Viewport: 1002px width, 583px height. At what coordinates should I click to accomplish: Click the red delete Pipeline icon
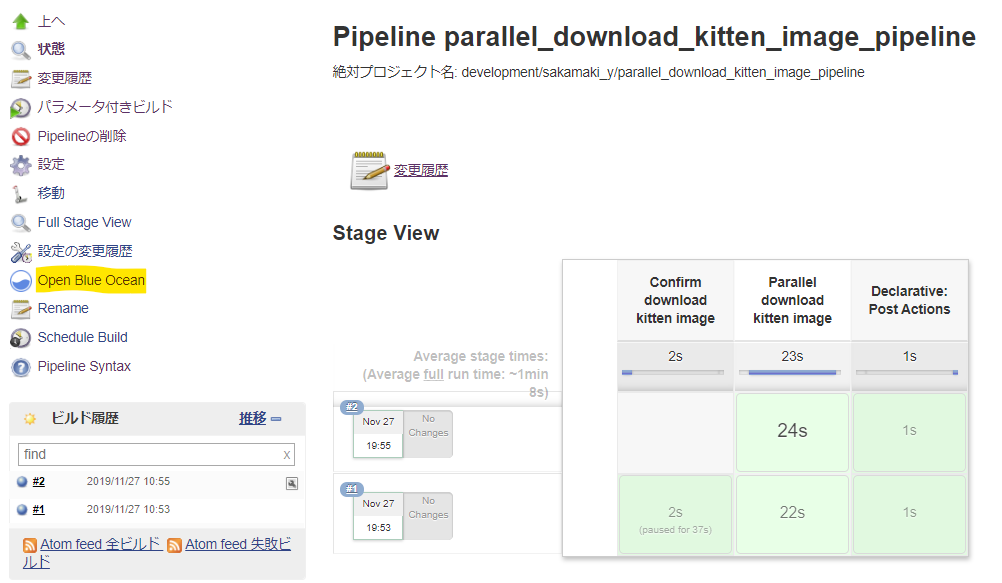click(x=20, y=137)
